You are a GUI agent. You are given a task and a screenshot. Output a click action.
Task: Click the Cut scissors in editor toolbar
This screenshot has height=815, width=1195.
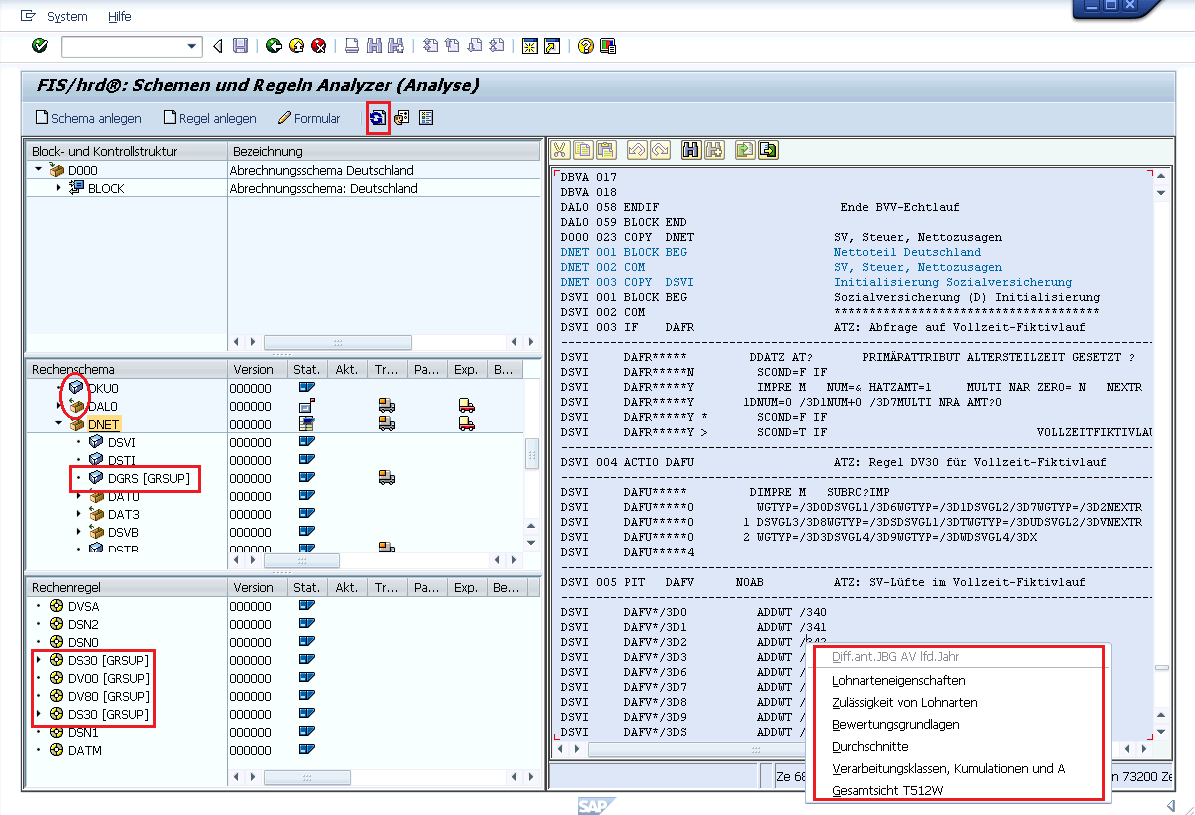[x=560, y=150]
